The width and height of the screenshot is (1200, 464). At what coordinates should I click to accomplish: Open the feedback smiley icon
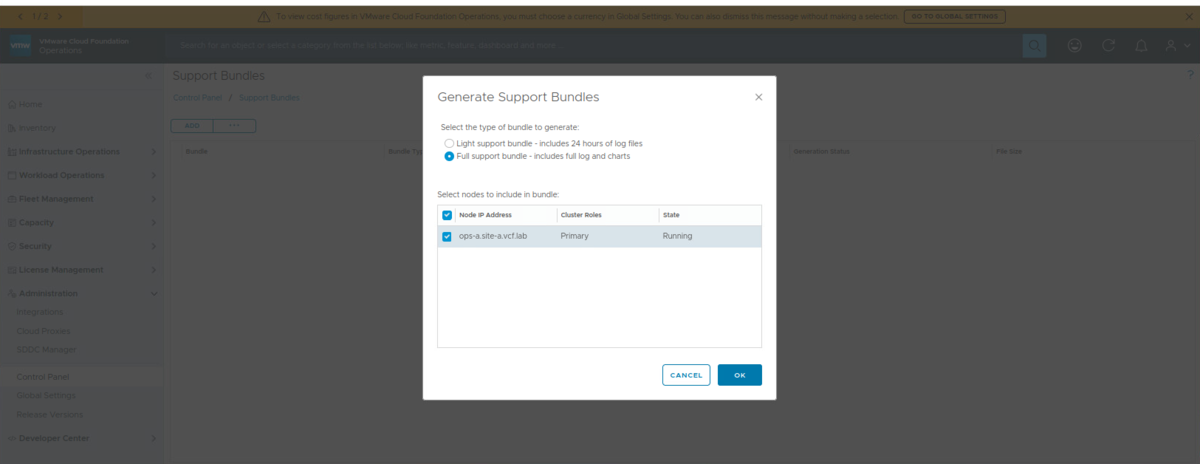(1075, 46)
